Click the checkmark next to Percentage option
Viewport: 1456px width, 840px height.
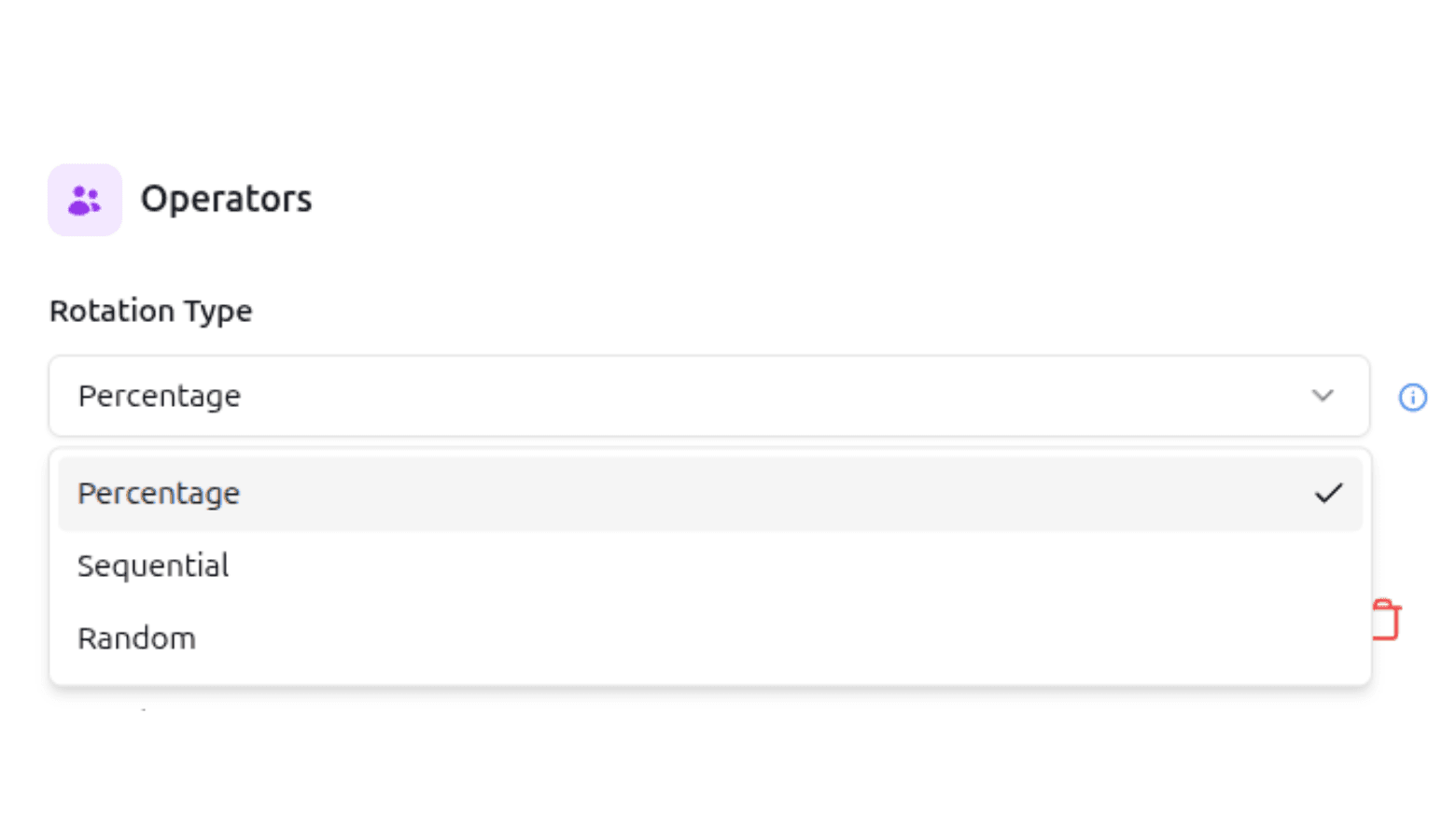(1328, 493)
